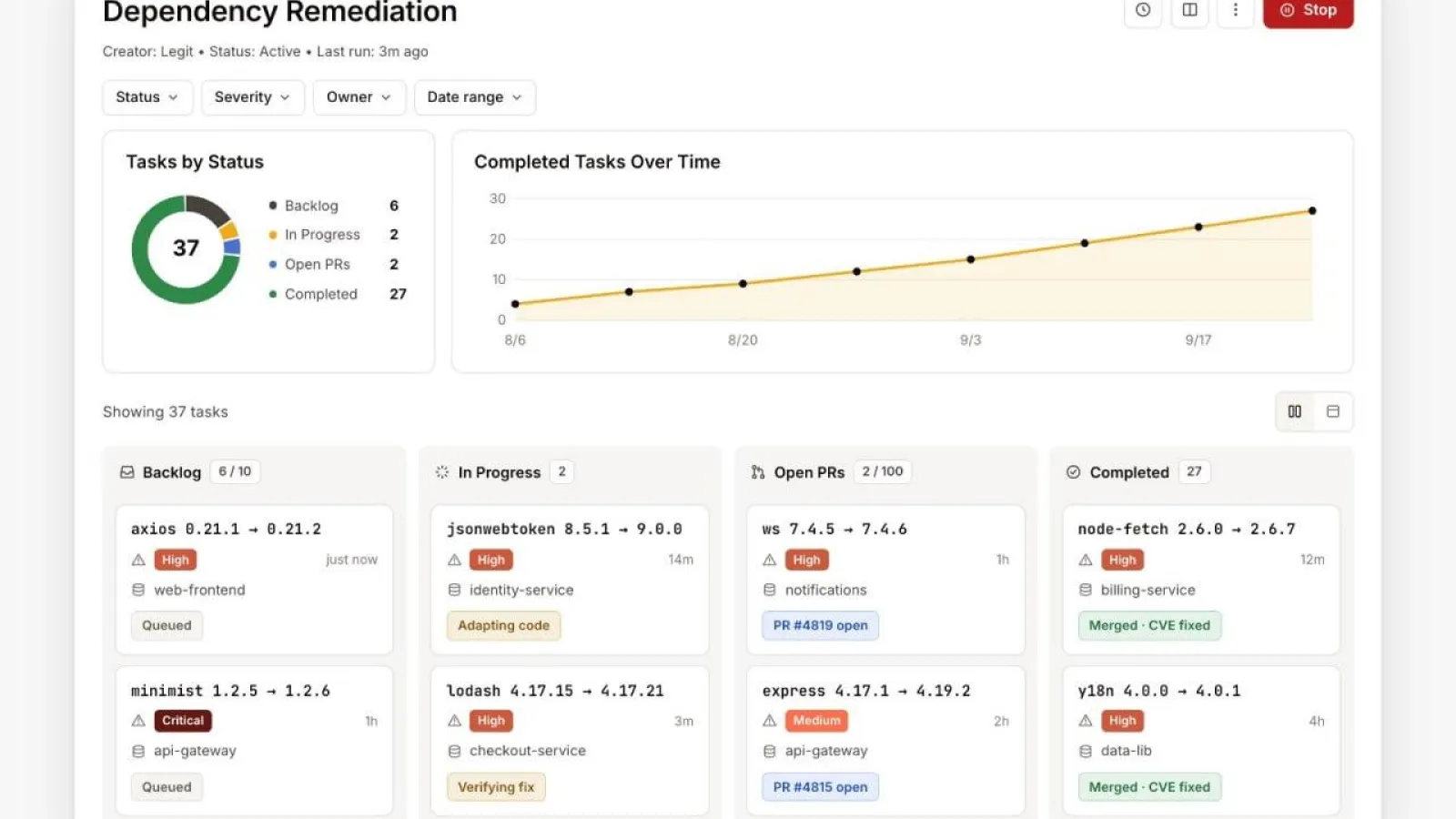
Task: Click the In Progress spinner icon
Action: pos(442,472)
